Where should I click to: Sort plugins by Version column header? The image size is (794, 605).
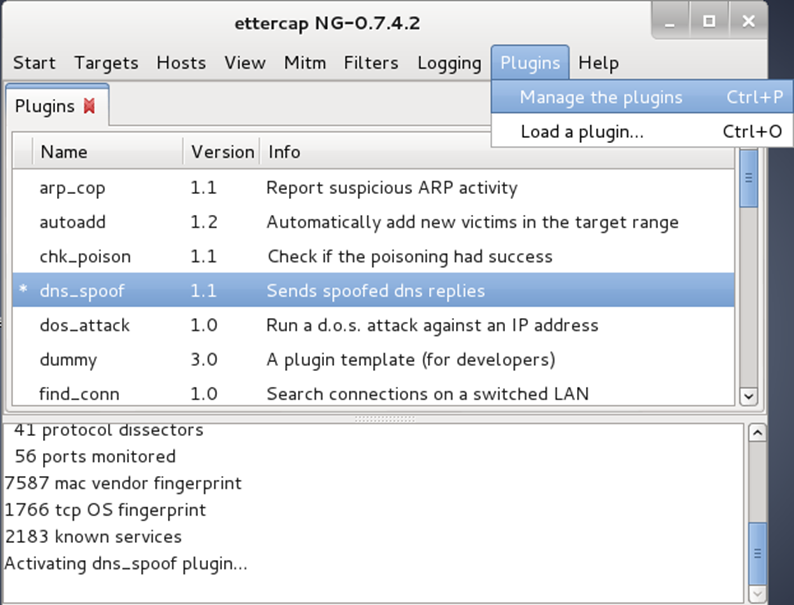222,152
